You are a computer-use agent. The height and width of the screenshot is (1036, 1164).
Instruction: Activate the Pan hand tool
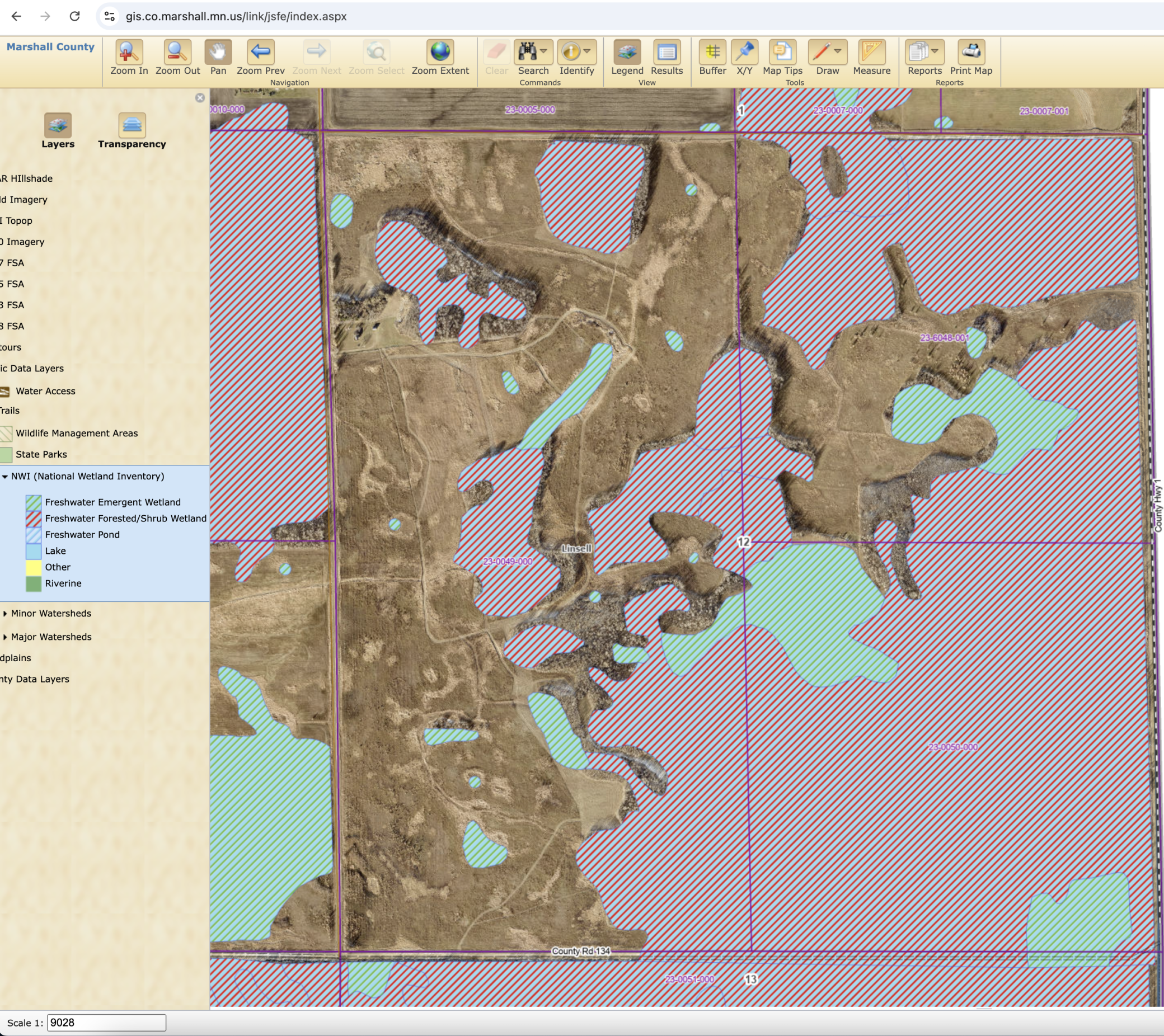point(218,53)
